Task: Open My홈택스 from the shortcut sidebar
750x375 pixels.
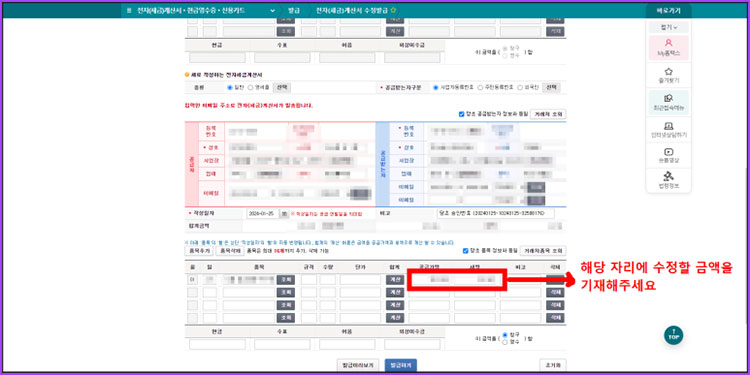Action: (668, 47)
